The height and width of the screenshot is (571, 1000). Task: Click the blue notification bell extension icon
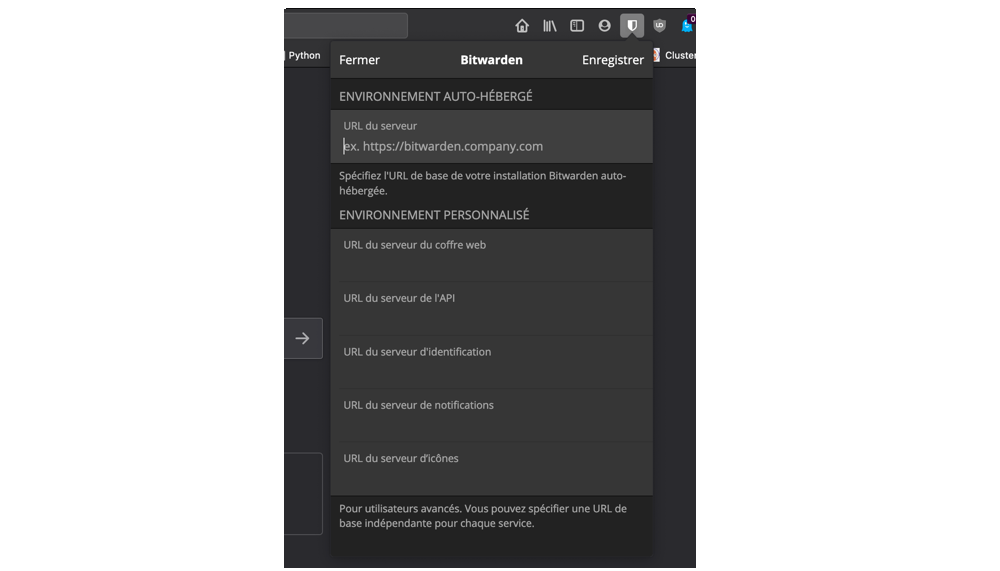pos(688,25)
